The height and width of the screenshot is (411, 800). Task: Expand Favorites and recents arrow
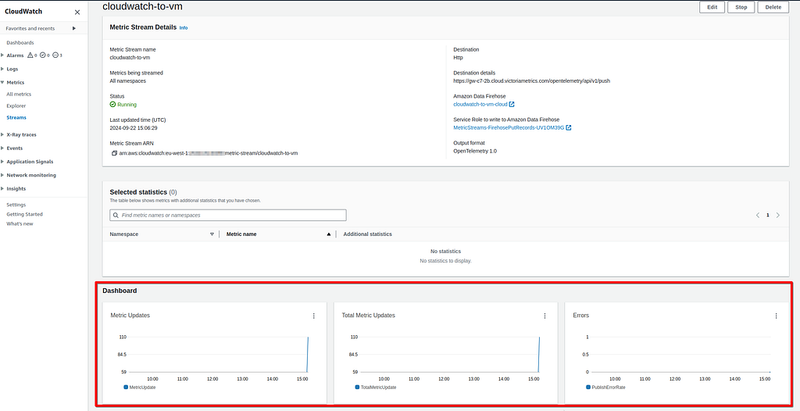(x=74, y=29)
